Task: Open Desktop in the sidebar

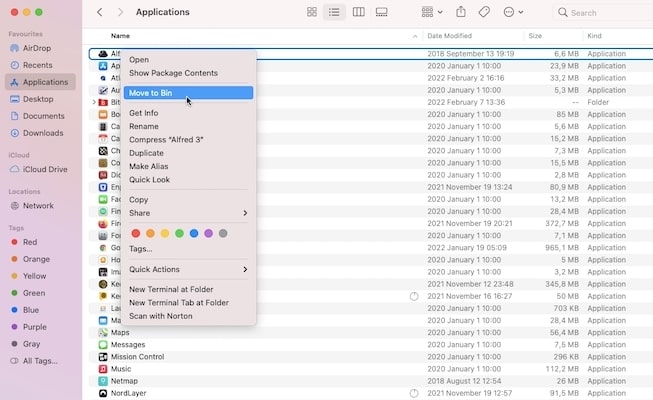Action: 41,99
